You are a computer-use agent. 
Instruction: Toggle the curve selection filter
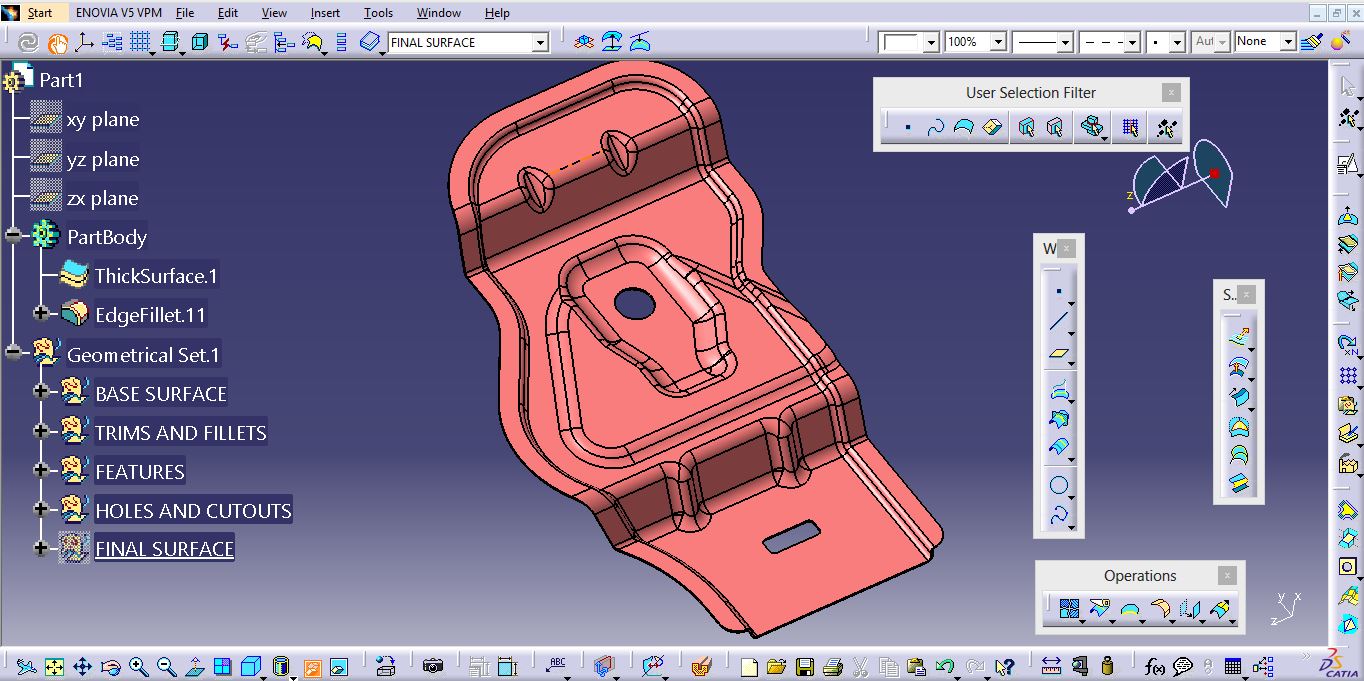pos(936,127)
